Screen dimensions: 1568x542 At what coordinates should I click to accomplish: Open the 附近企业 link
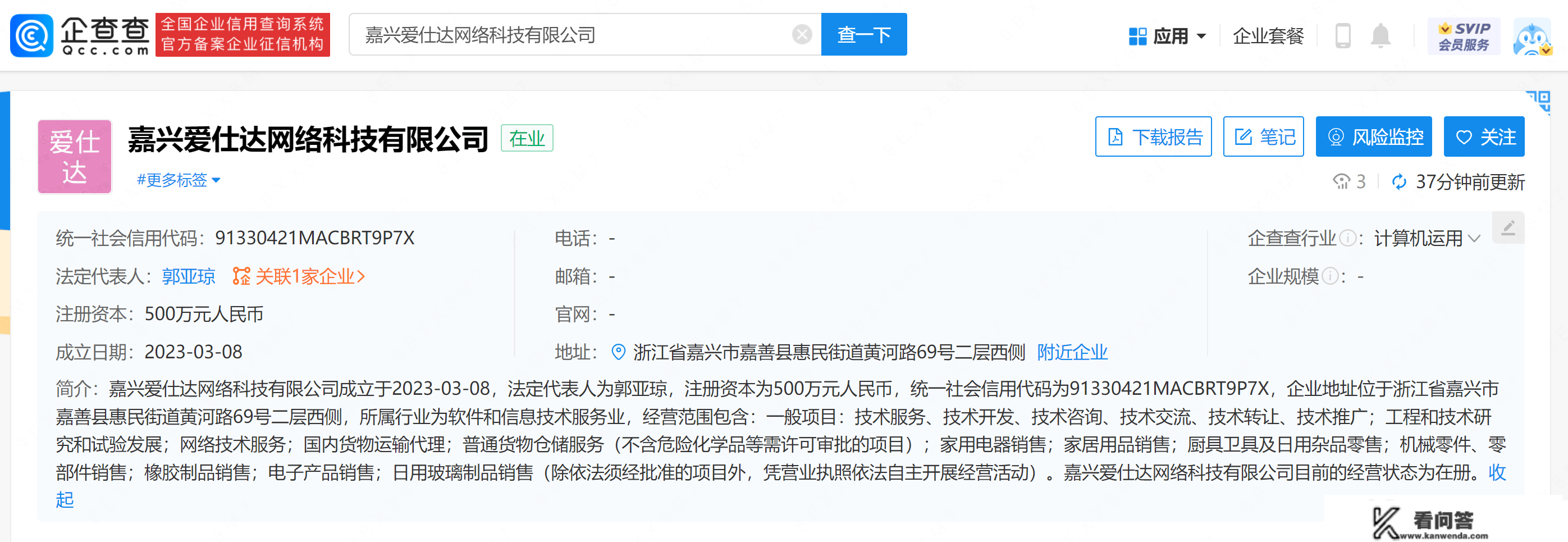tap(1072, 352)
